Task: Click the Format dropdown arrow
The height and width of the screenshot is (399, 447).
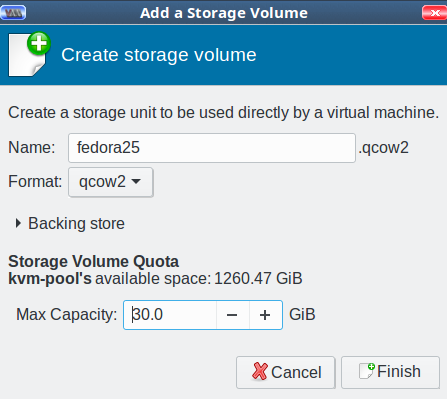Action: [x=136, y=182]
